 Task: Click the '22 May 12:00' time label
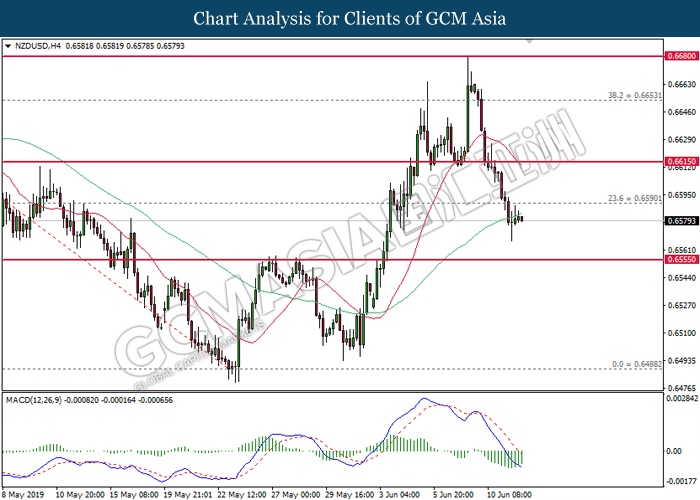click(x=242, y=495)
